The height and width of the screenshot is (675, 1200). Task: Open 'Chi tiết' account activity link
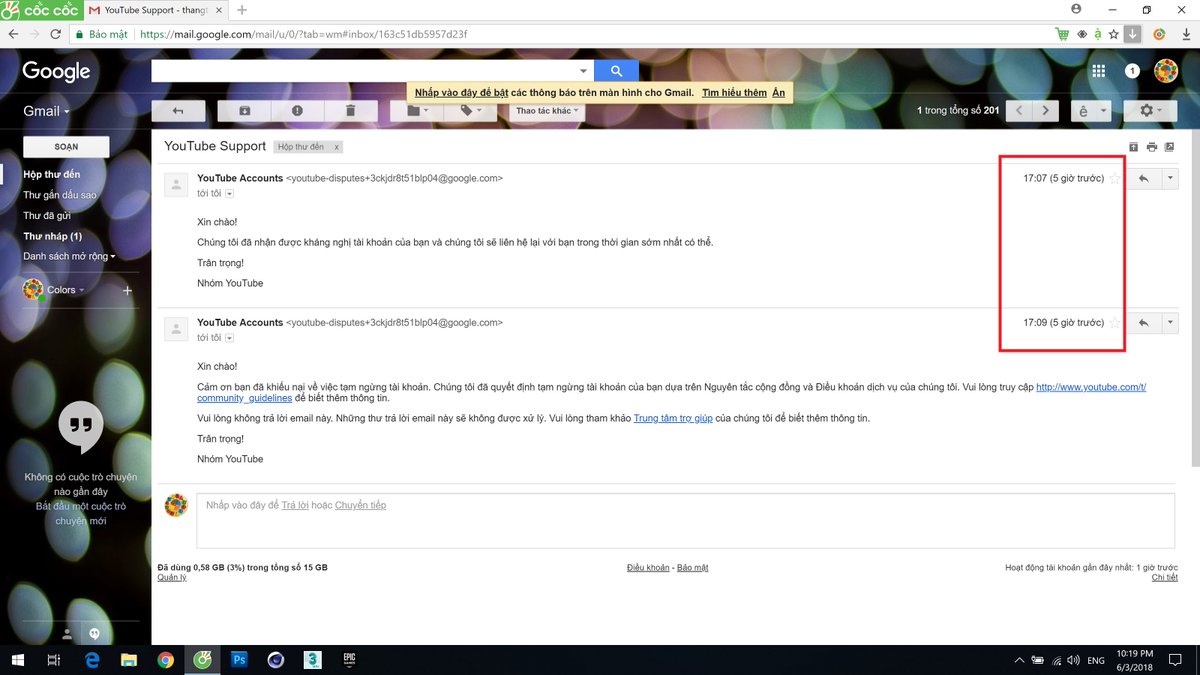[x=1165, y=577]
